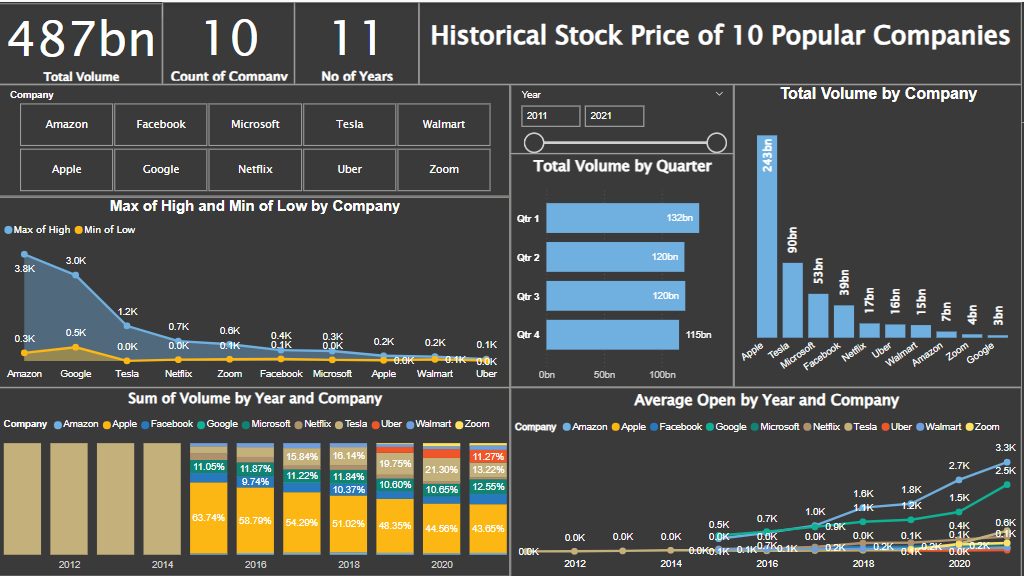
Task: Click Microsoft legend in Sum of Volume chart
Action: click(266, 424)
